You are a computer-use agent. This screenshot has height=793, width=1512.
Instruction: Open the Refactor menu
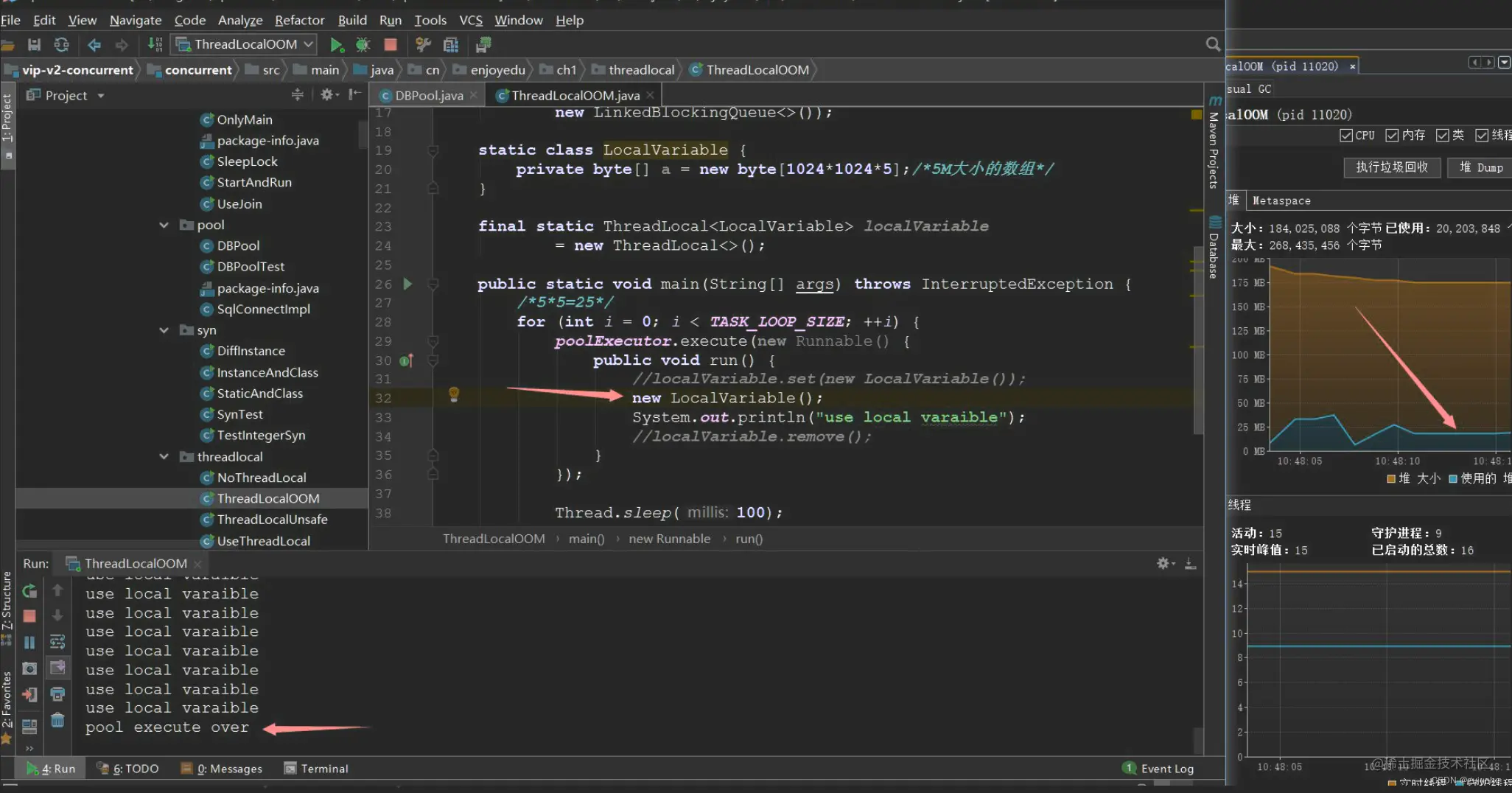click(x=299, y=20)
